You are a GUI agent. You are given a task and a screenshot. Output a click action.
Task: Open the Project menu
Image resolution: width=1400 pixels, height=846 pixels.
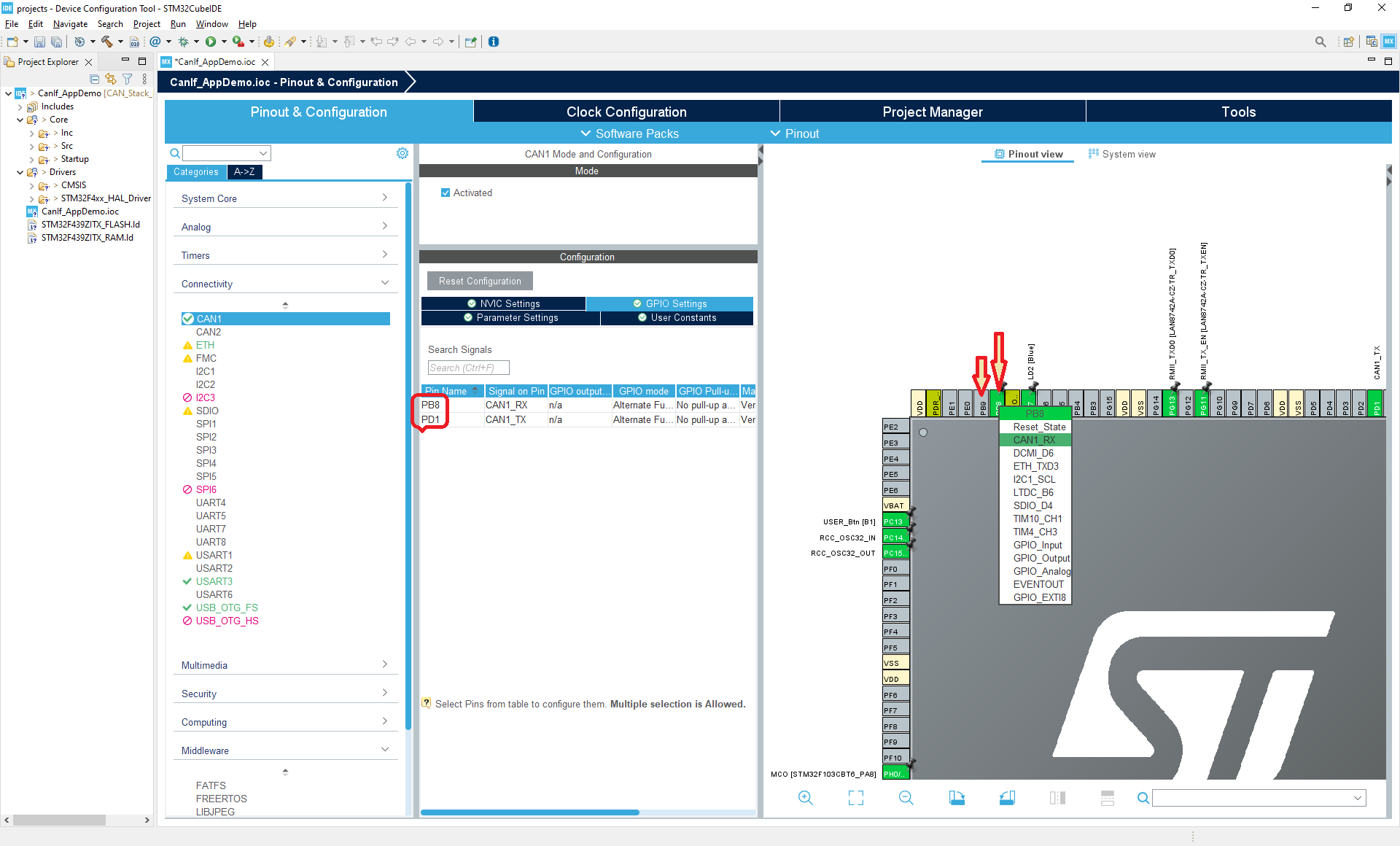pos(147,24)
